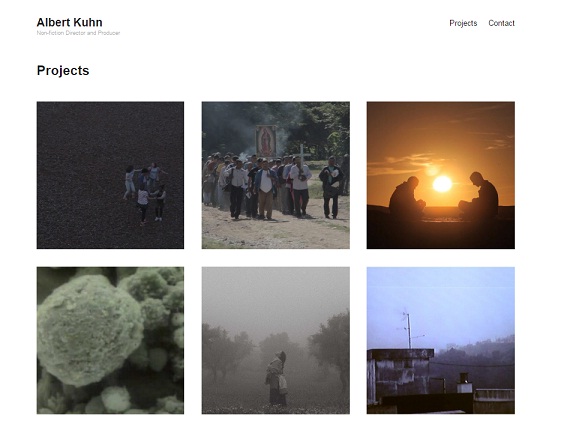This screenshot has width=561, height=448.
Task: Open the project with people dancing on dark ground
Action: point(110,175)
